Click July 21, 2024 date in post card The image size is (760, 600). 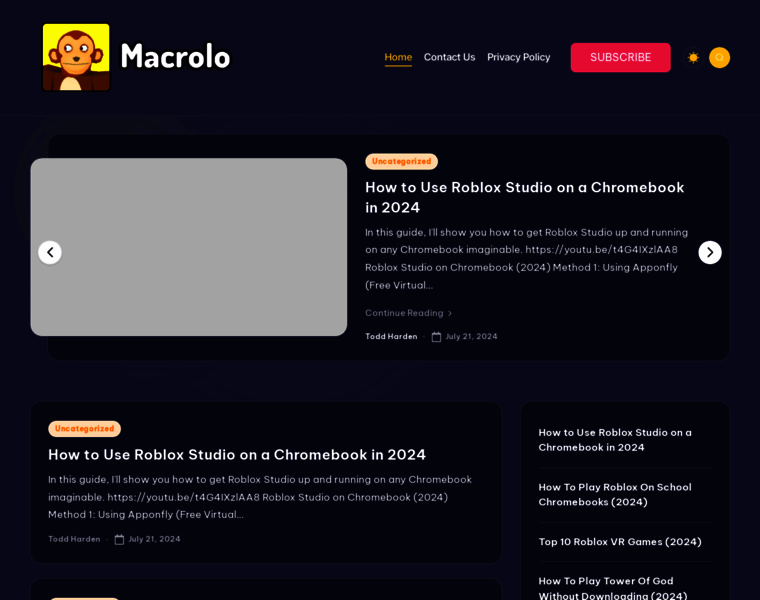click(x=154, y=539)
